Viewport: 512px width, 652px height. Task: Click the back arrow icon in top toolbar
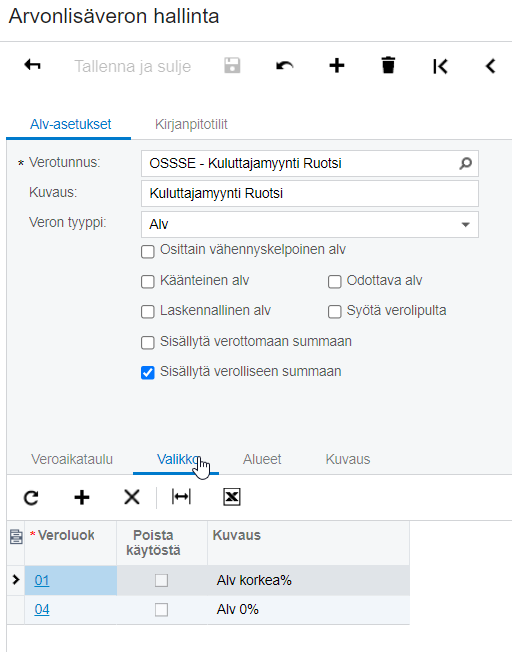[32, 65]
